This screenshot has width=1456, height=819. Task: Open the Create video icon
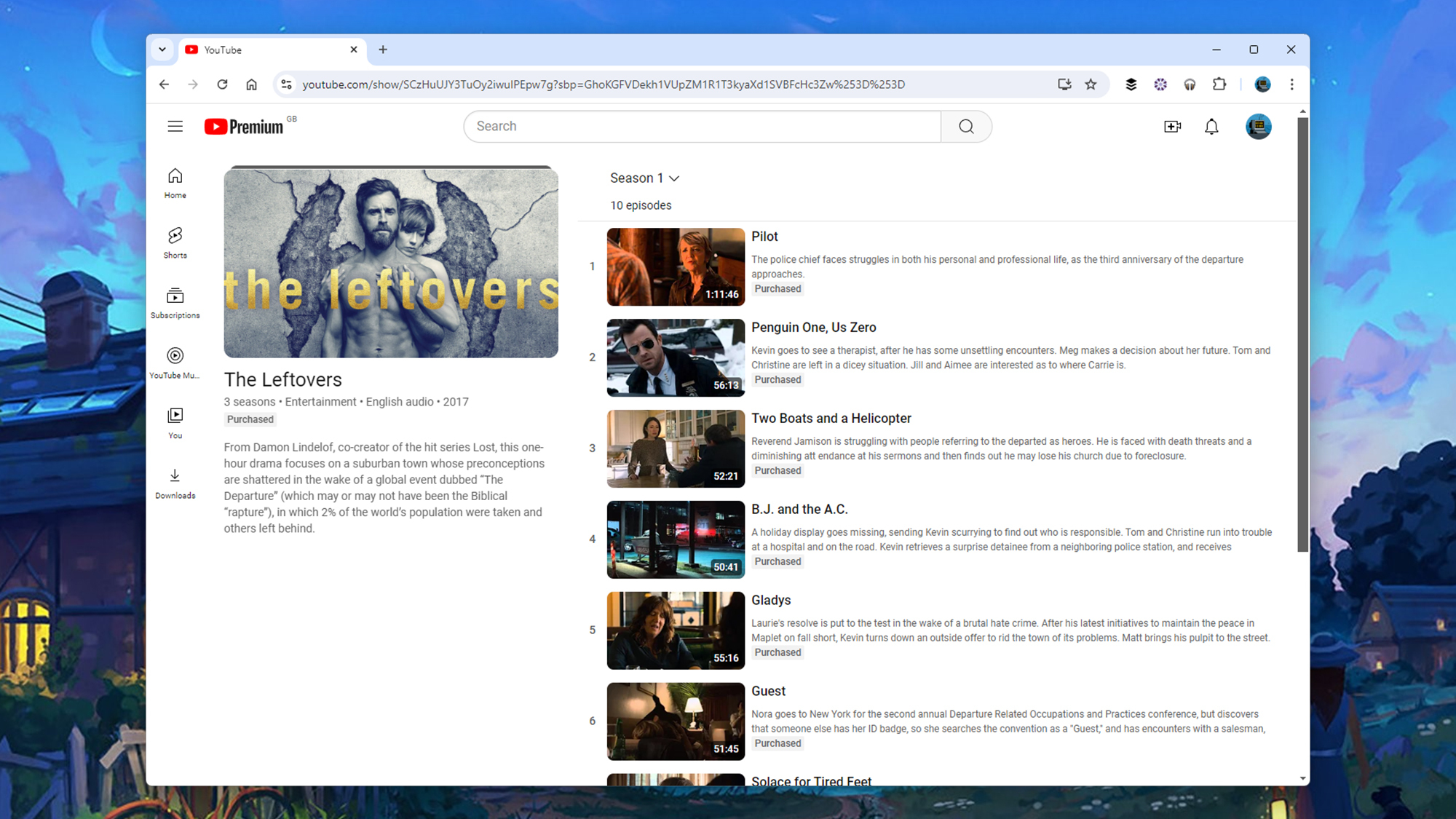point(1172,127)
